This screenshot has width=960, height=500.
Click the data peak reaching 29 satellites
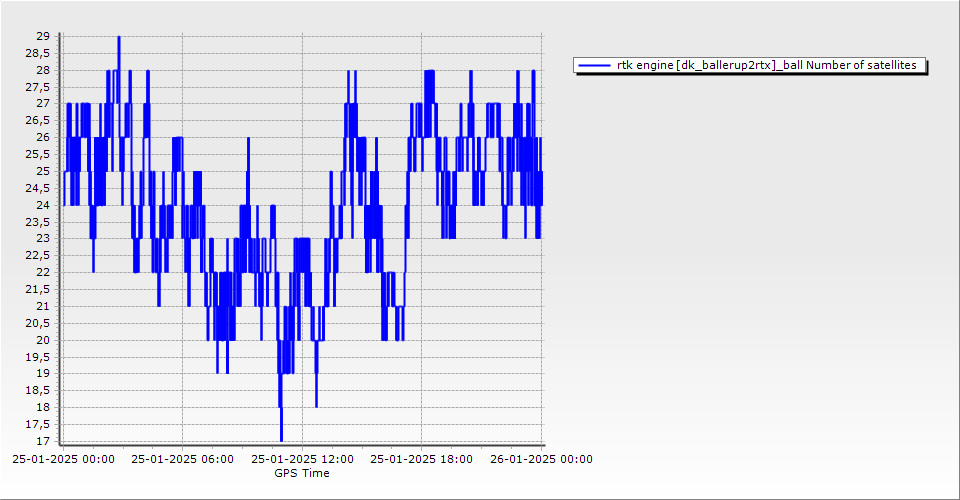(x=119, y=38)
